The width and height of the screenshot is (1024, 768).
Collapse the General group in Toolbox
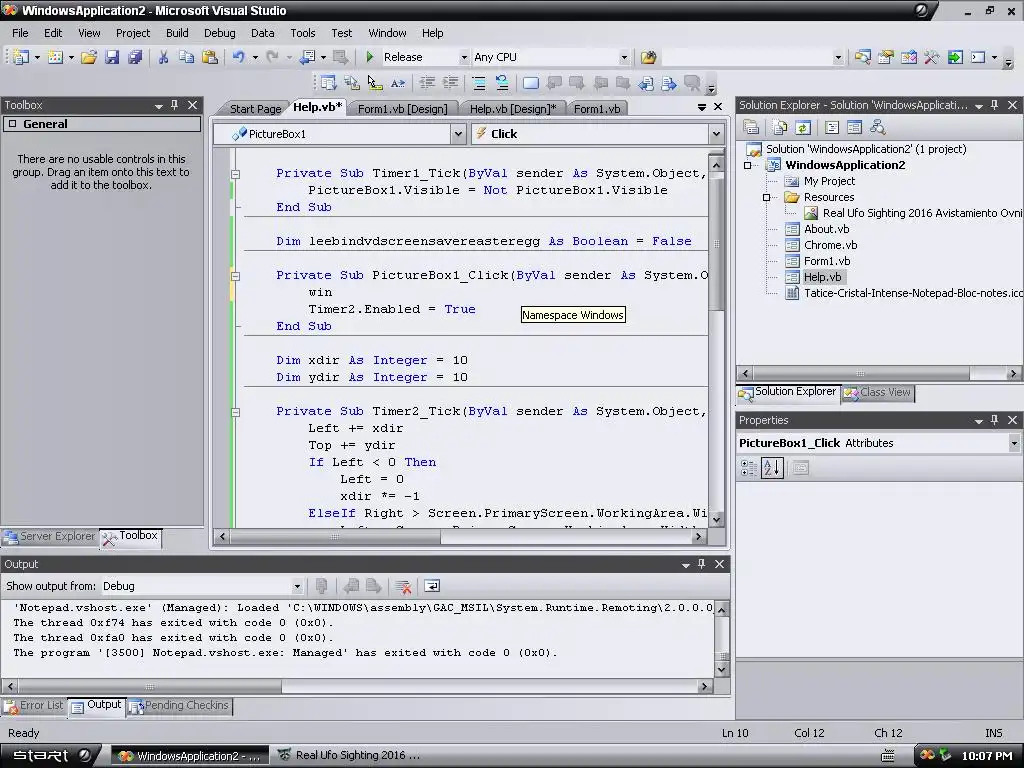tap(12, 124)
